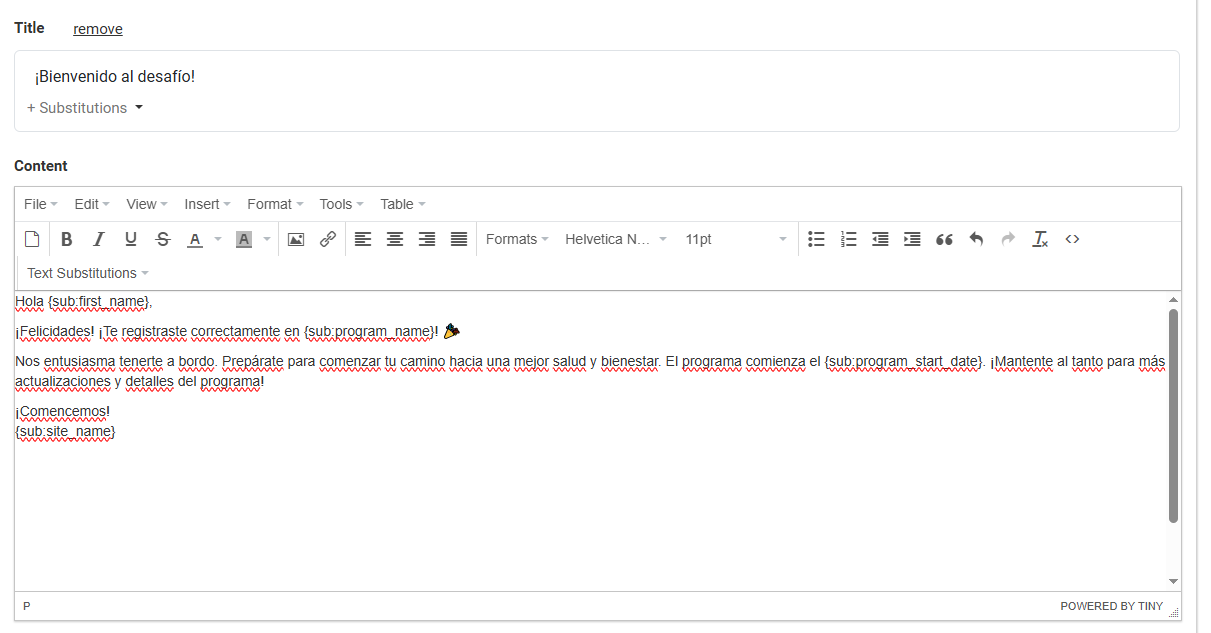Viewport: 1211px width, 633px height.
Task: Click the remove link beside Title
Action: (x=98, y=29)
